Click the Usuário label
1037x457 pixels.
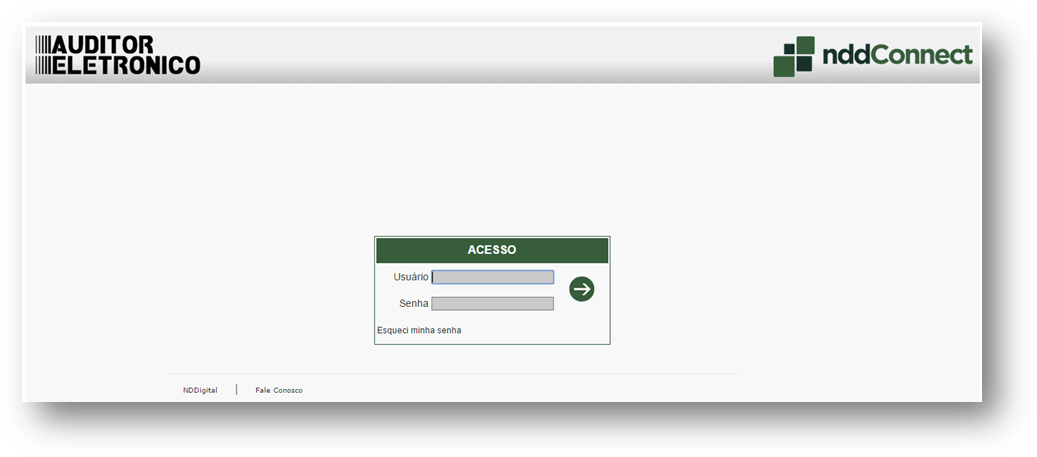410,277
